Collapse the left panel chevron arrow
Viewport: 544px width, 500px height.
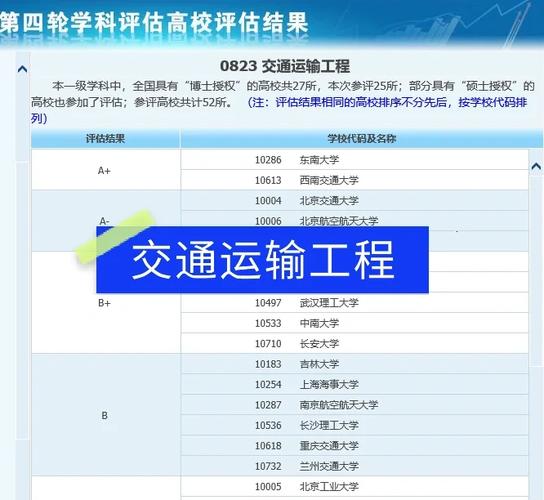coord(23,69)
